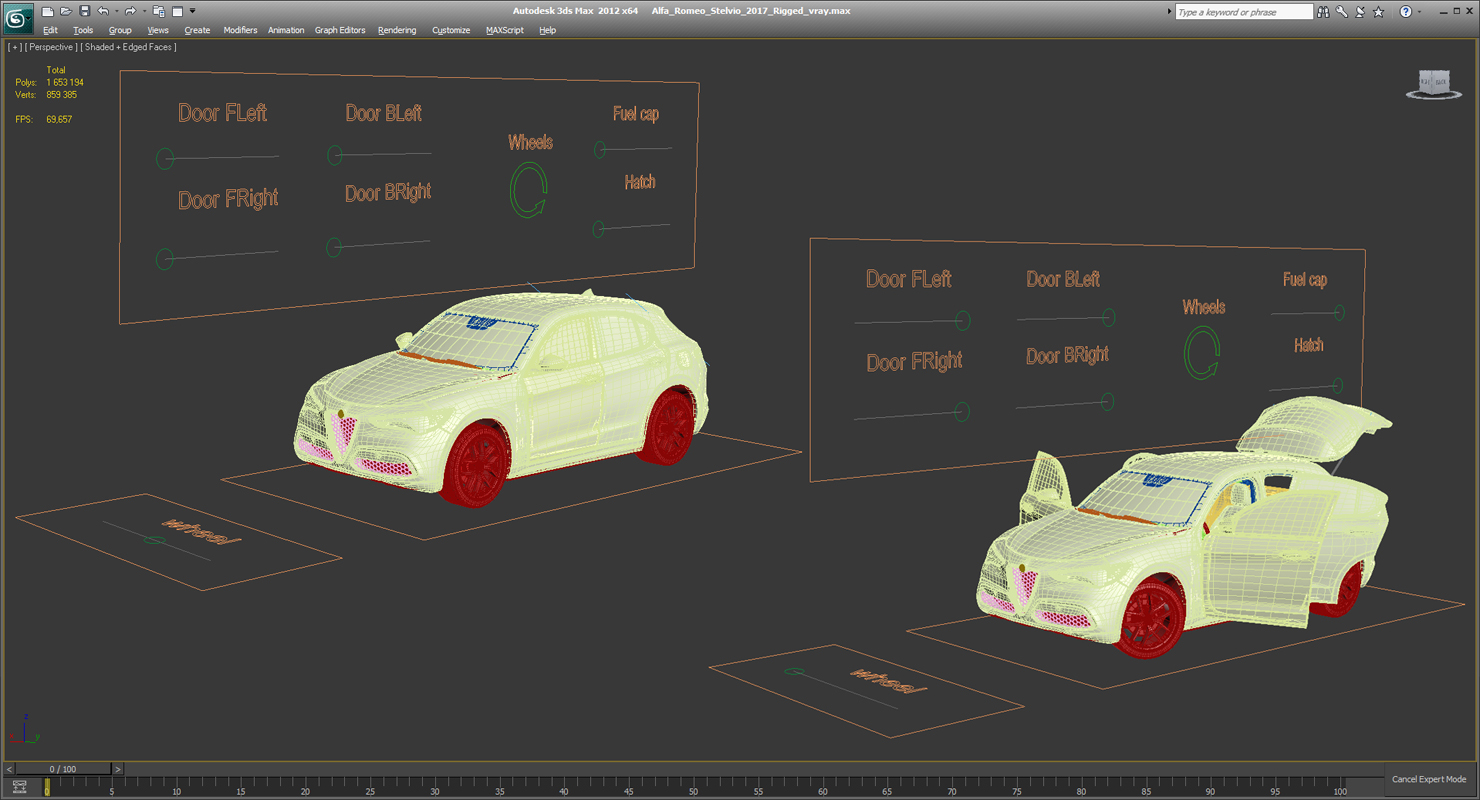Open the MAXScript menu
Image resolution: width=1480 pixels, height=800 pixels.
(505, 30)
